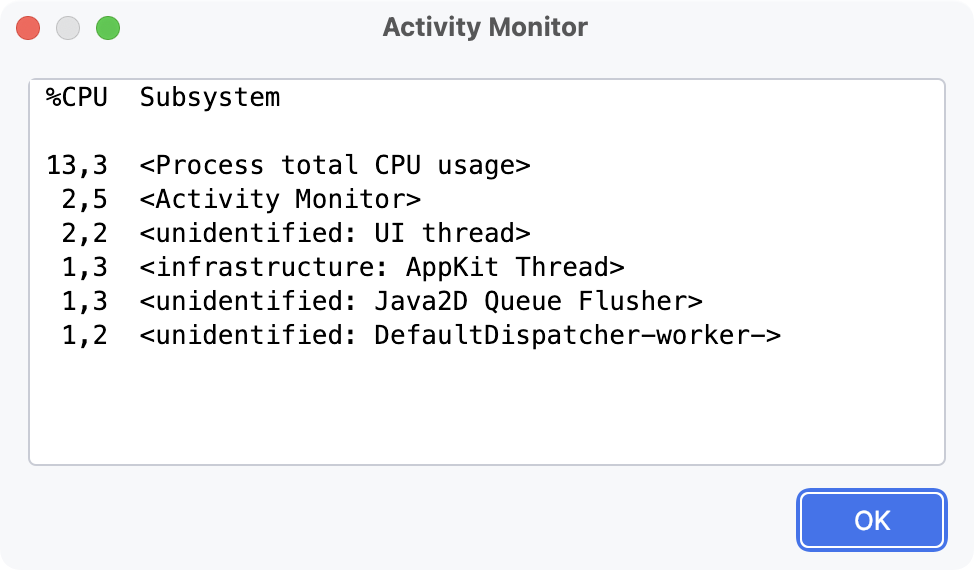
Task: Click the DefaultDispatcher-worker entry
Action: tap(460, 336)
